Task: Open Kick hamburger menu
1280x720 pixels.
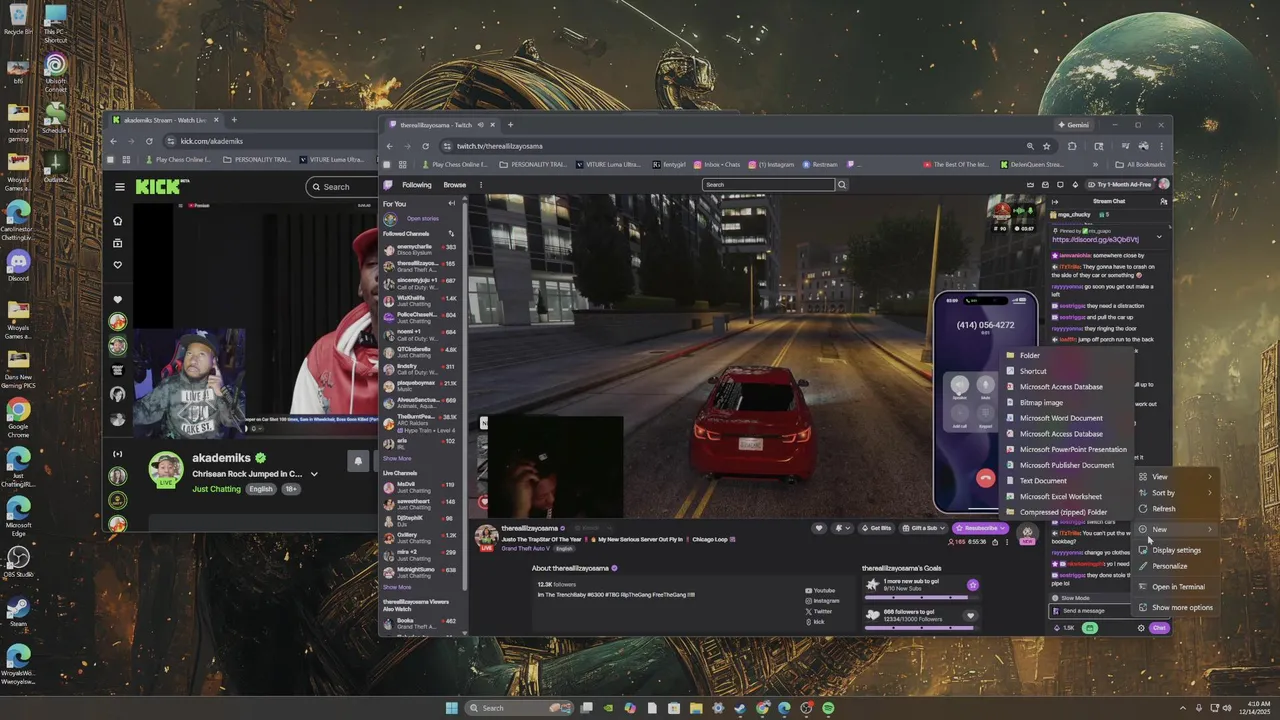Action: 119,187
